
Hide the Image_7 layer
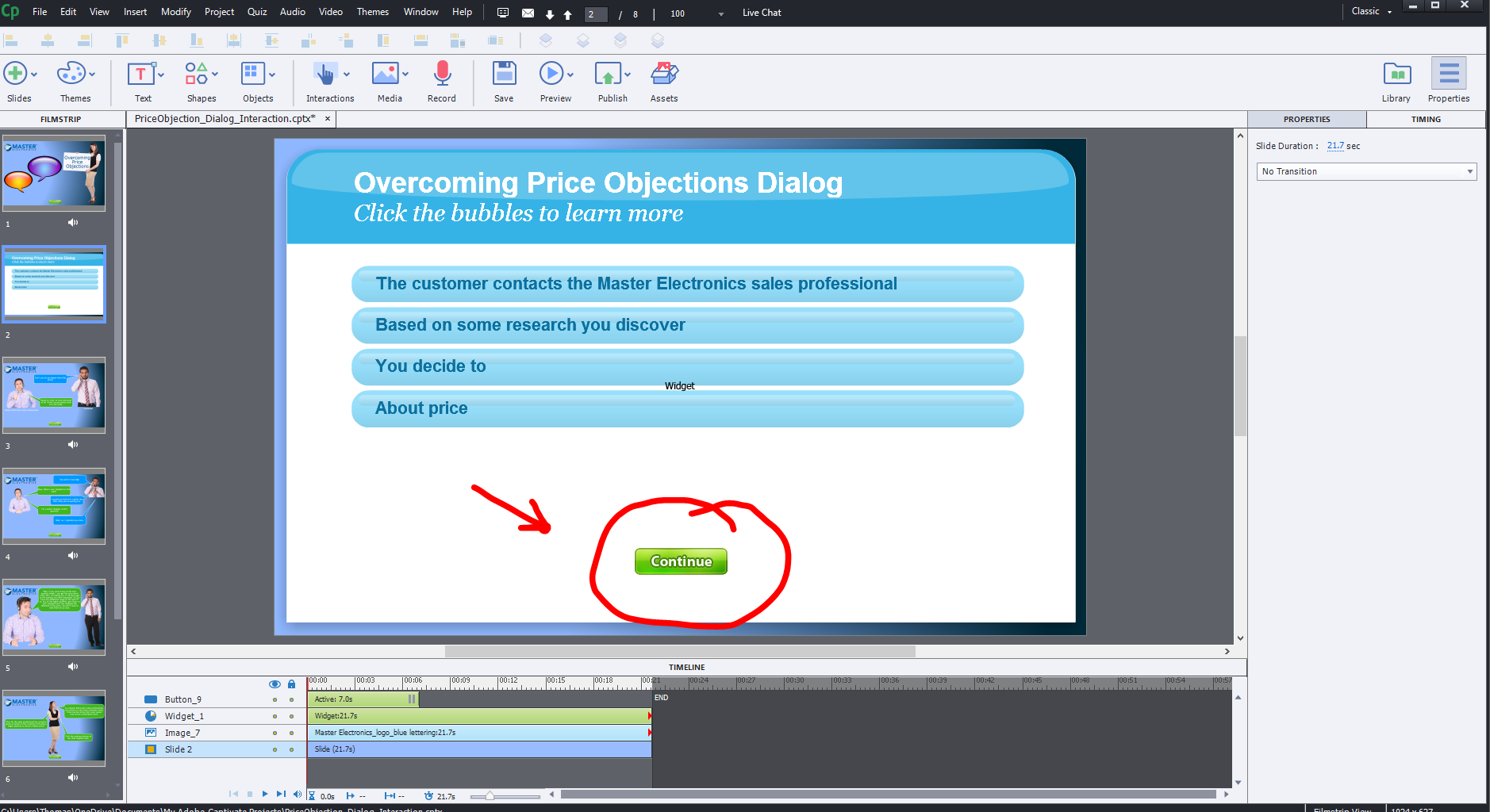pyautogui.click(x=275, y=733)
